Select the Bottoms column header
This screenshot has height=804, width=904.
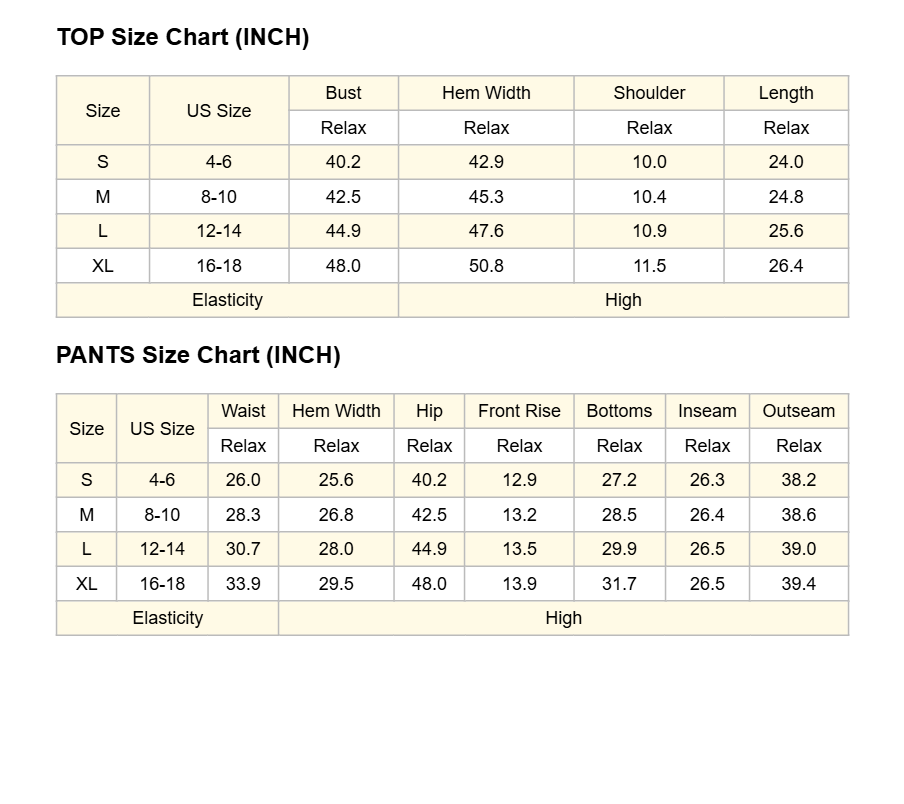(620, 411)
